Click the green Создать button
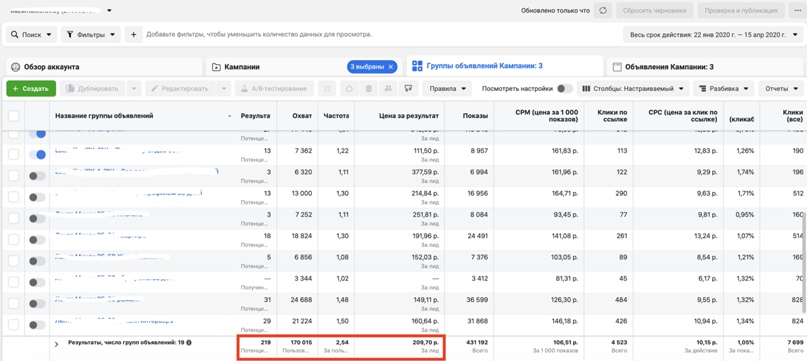The width and height of the screenshot is (807, 361). (x=31, y=89)
